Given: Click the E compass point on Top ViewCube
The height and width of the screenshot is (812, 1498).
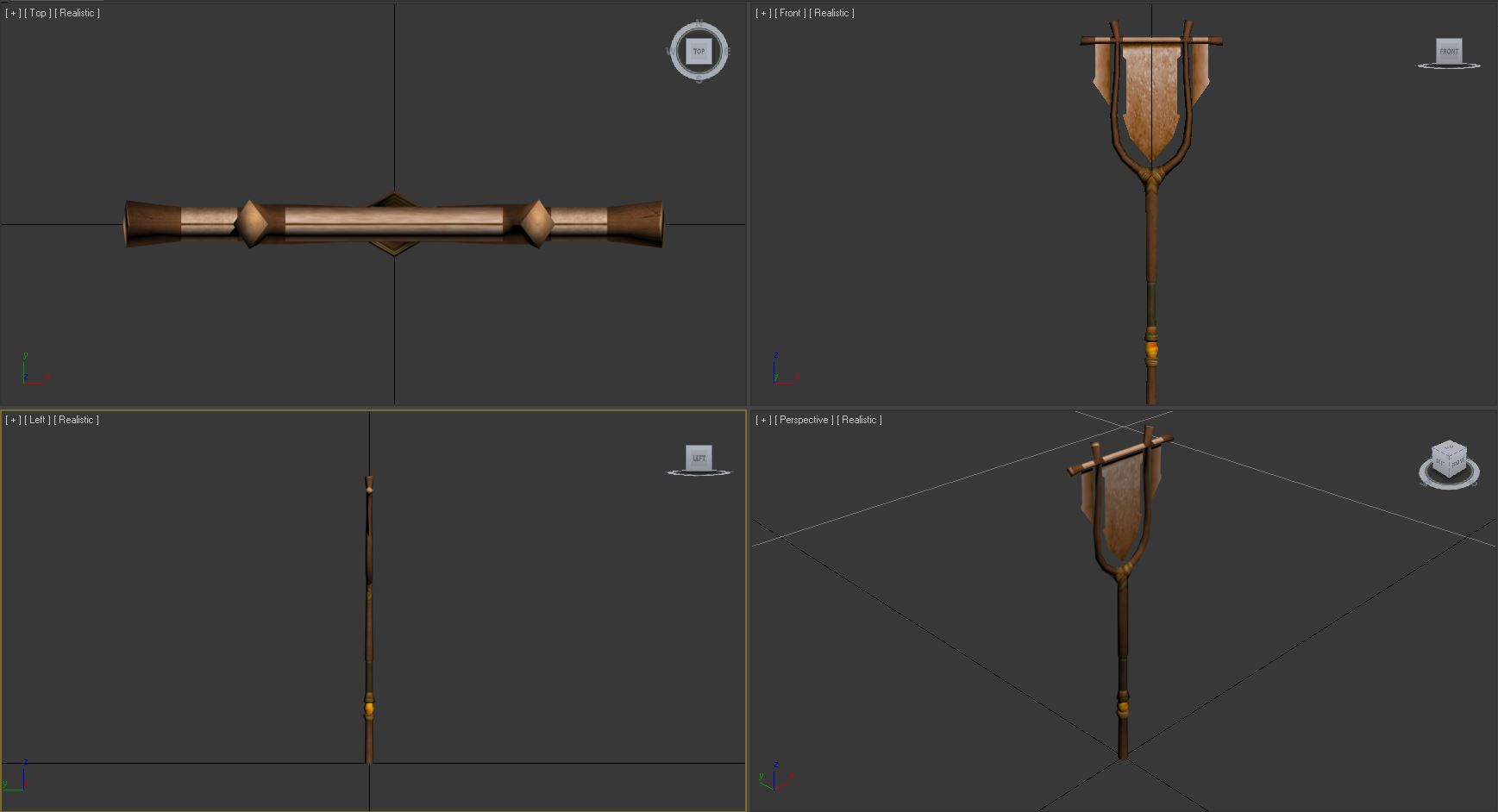Looking at the screenshot, I should [727, 52].
